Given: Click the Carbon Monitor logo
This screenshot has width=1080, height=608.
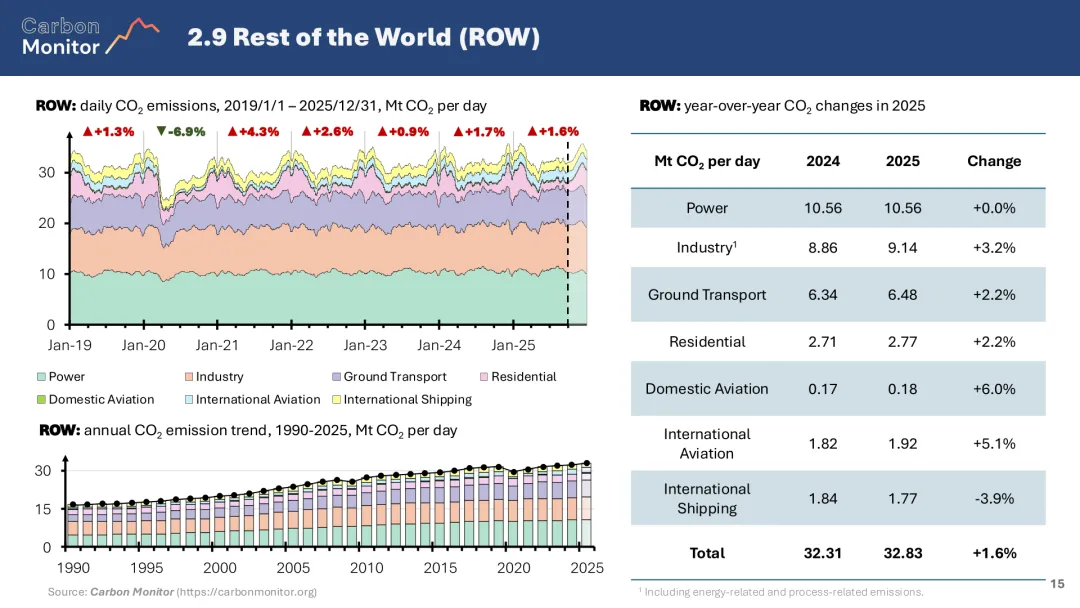Looking at the screenshot, I should (x=90, y=36).
